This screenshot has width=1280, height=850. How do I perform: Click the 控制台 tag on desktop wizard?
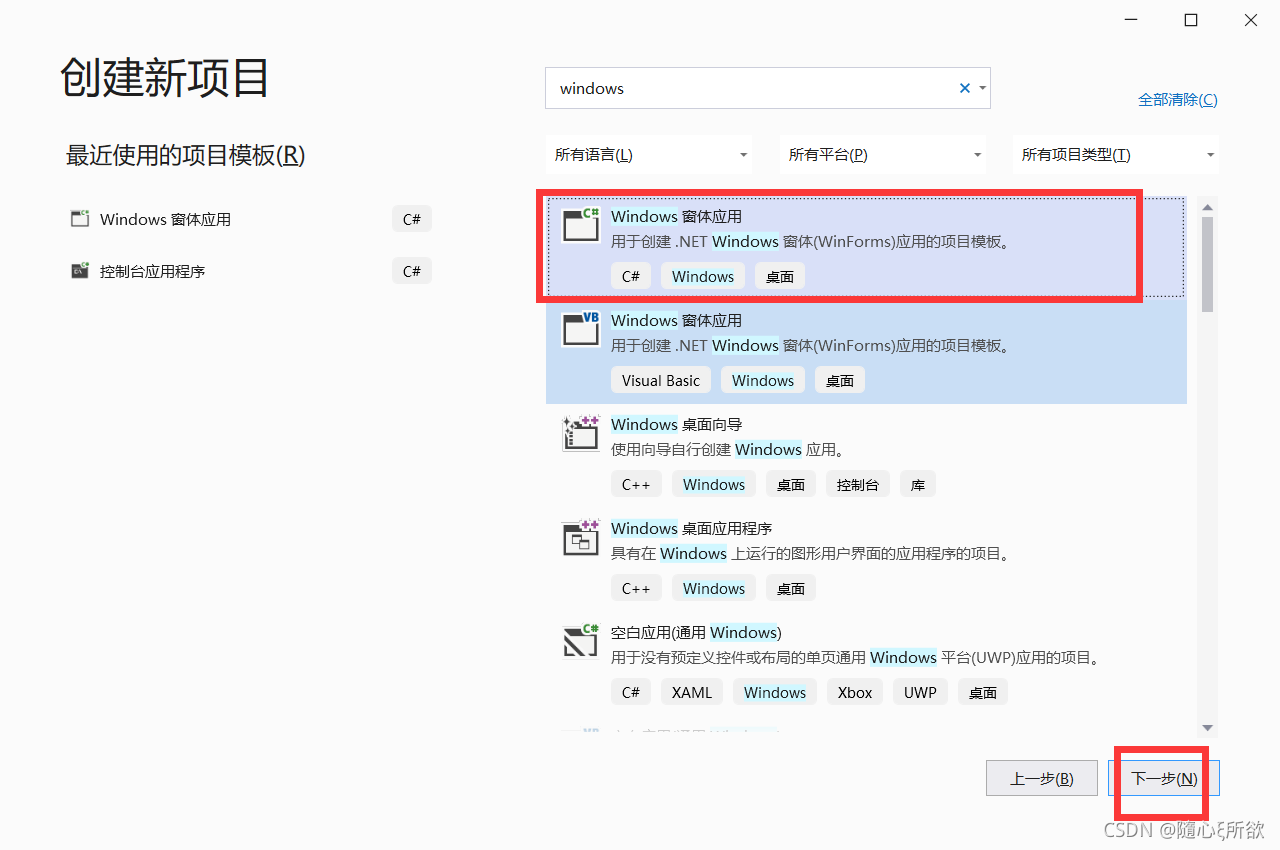click(x=858, y=484)
